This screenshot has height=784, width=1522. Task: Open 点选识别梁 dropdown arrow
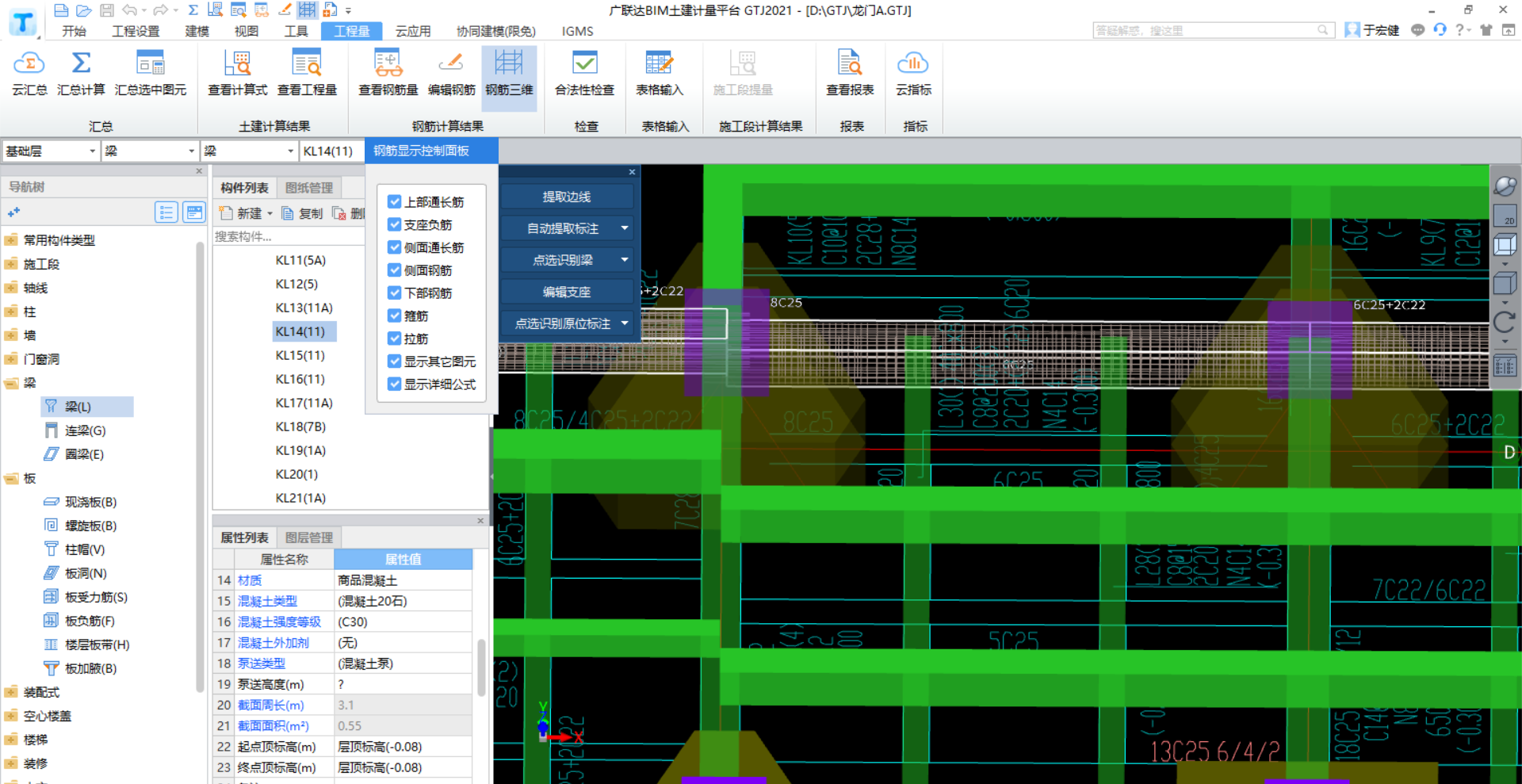pyautogui.click(x=625, y=260)
